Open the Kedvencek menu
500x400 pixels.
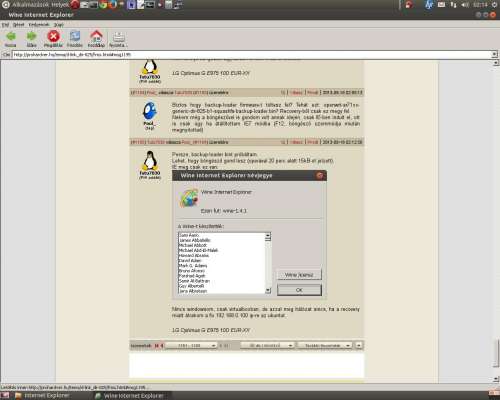point(39,25)
